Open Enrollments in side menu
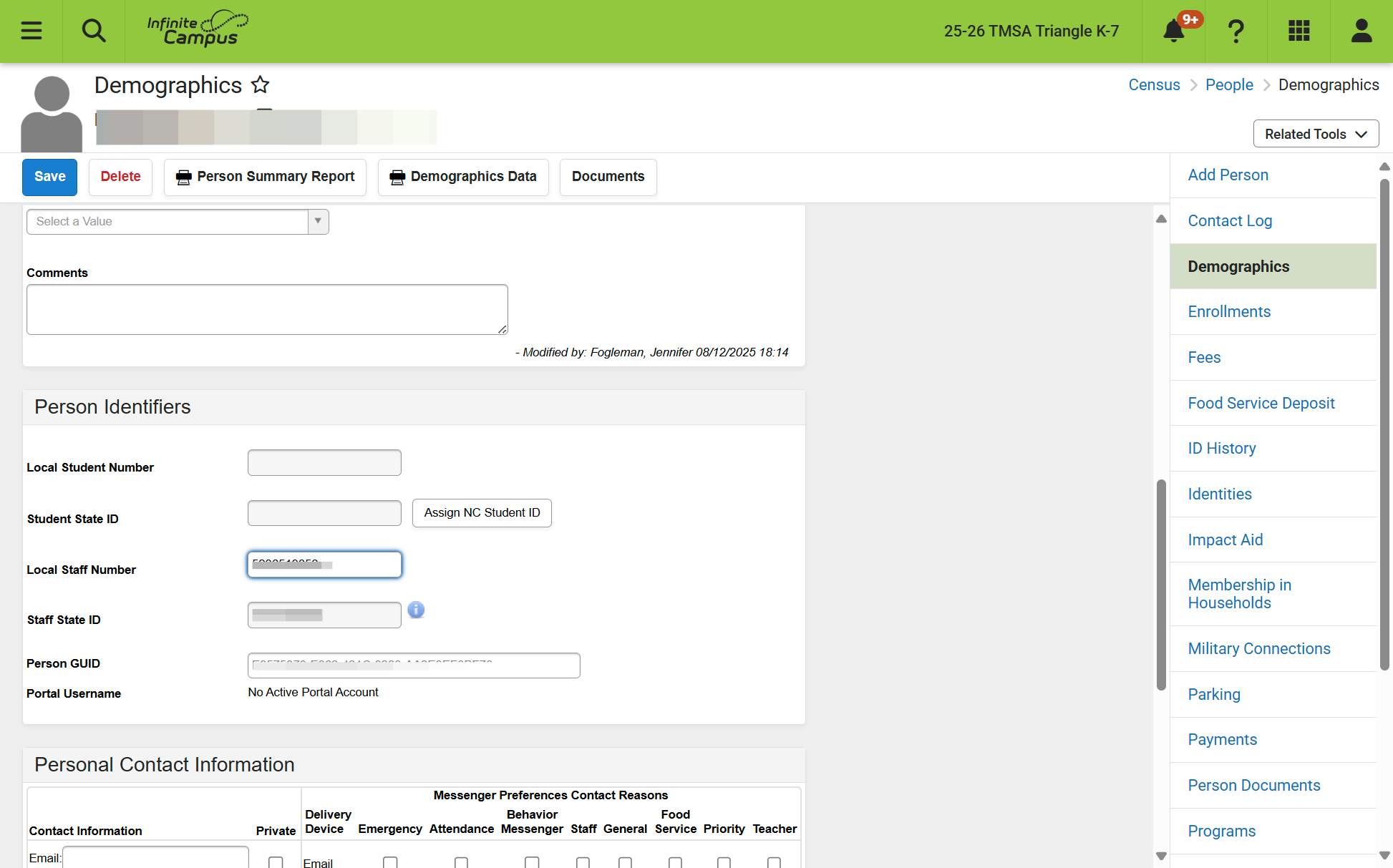The width and height of the screenshot is (1393, 868). point(1229,312)
